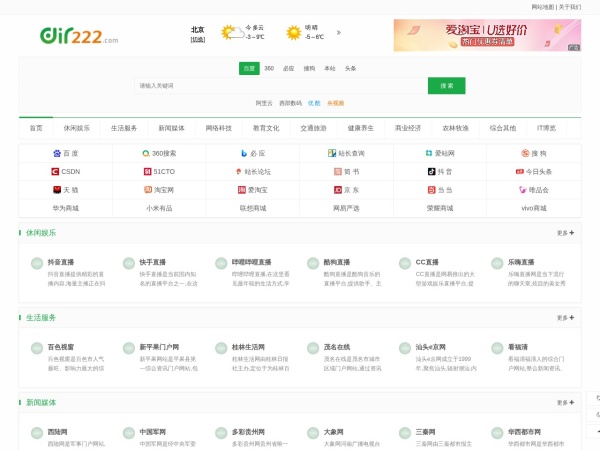Screen dimensions: 600x450
Task: Click the 抖音 icon link
Action: (439, 171)
